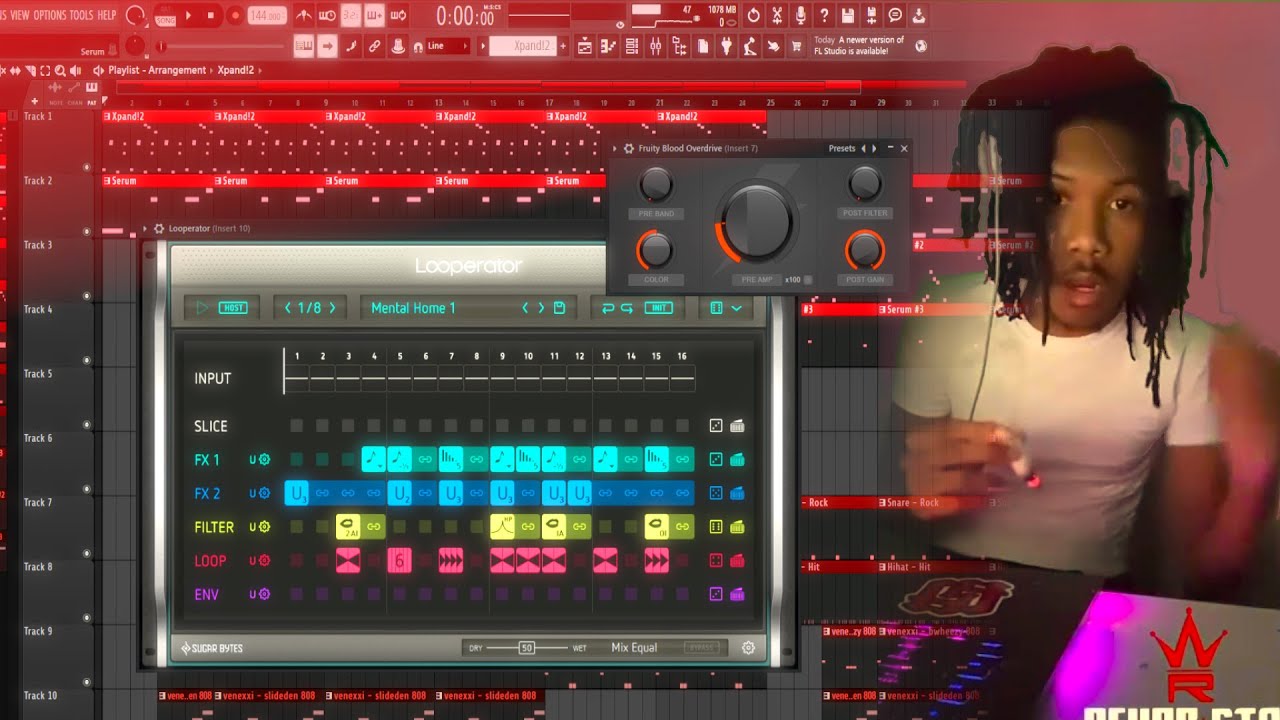This screenshot has height=720, width=1280.
Task: Randomize the FX 2 row dice icon
Action: [716, 493]
